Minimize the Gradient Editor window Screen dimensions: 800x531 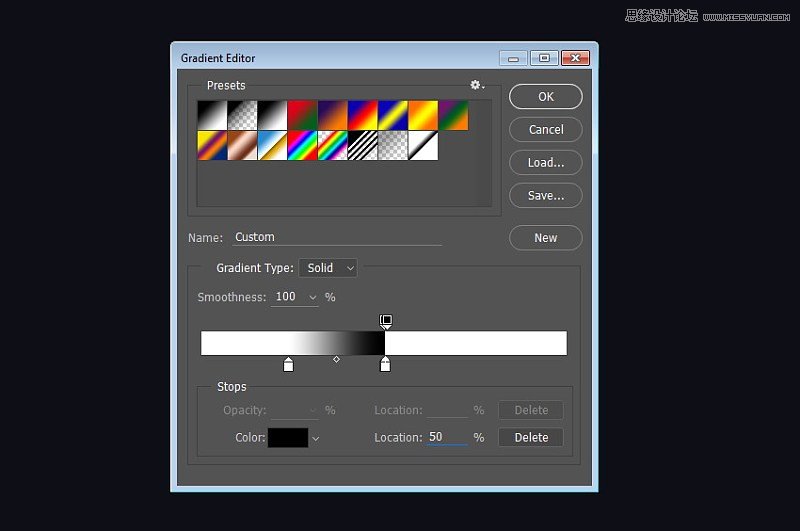click(513, 58)
